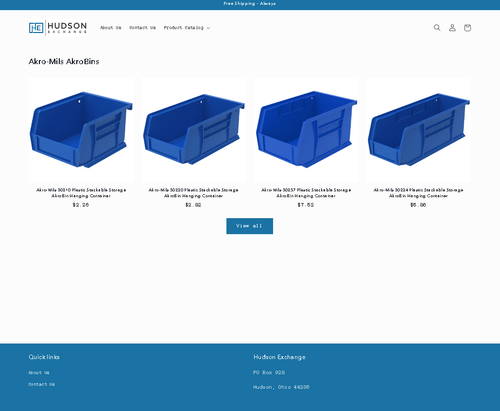Click the Akro-Mils AkroBins heading
The image size is (500, 411).
point(64,61)
